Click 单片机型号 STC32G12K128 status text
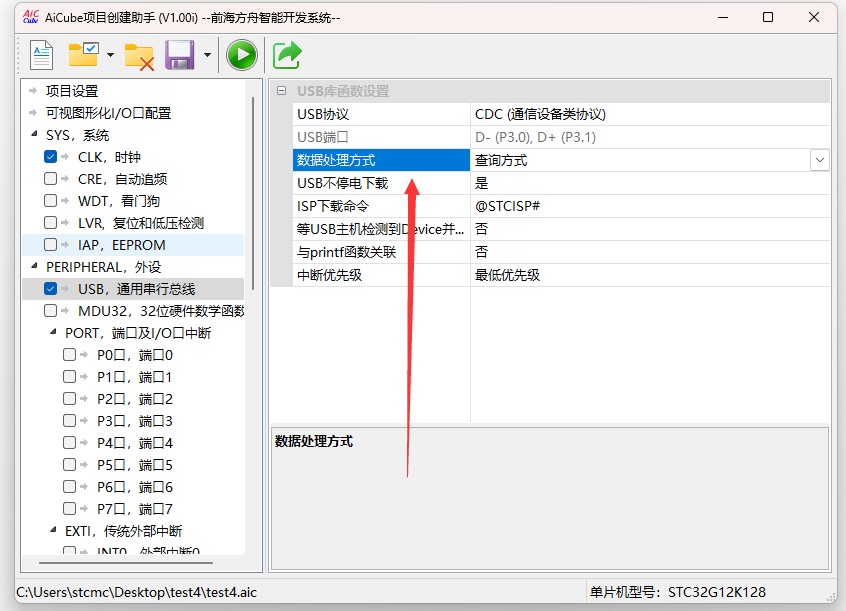This screenshot has height=611, width=846. click(678, 592)
